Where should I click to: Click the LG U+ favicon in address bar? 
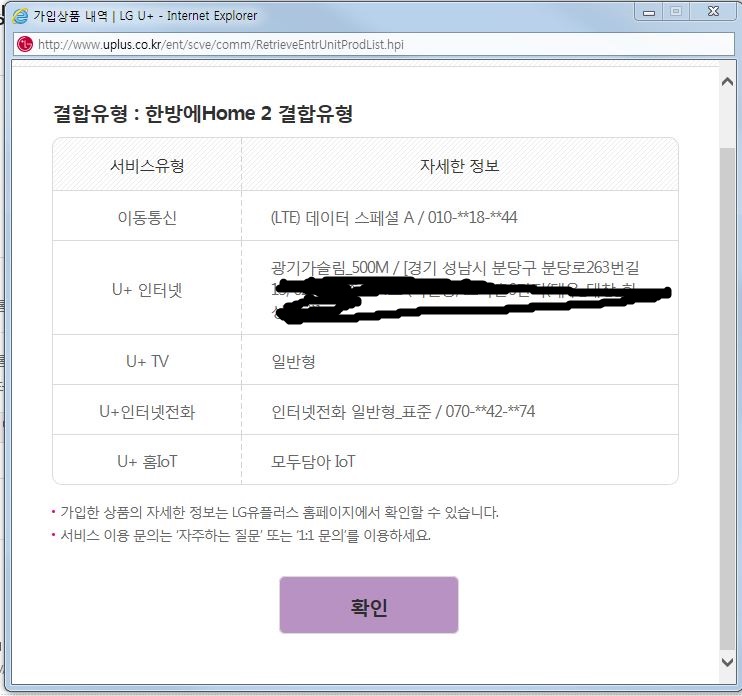pos(25,45)
